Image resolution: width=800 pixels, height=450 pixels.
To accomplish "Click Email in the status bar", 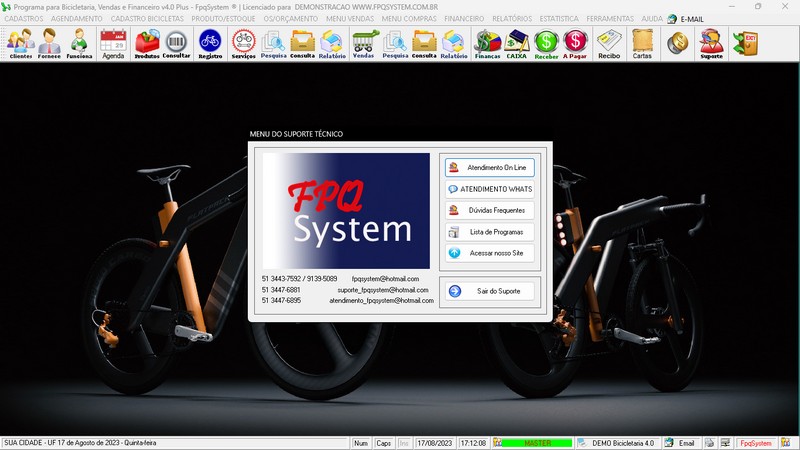I will click(680, 443).
